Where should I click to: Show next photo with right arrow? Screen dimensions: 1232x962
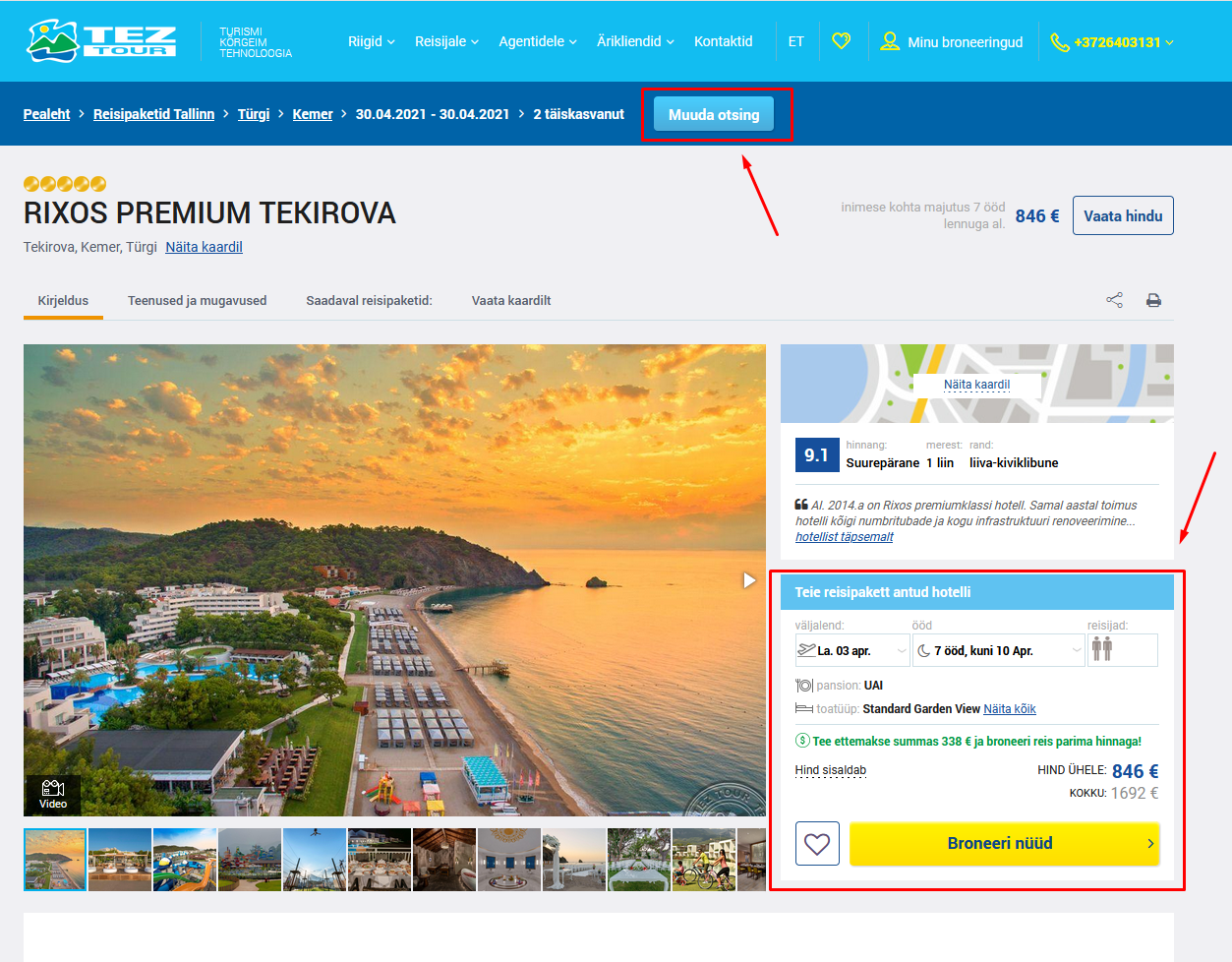pos(749,580)
